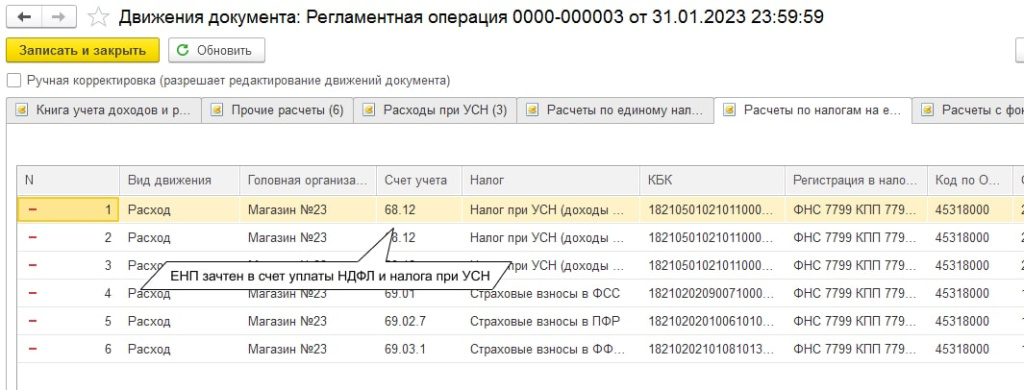Click Расход cell in row 2
This screenshot has width=1024, height=390.
point(179,238)
